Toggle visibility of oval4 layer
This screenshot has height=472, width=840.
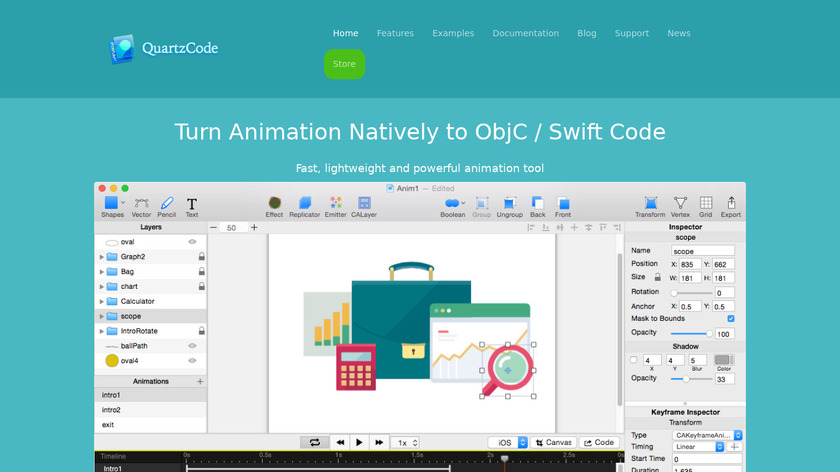(192, 361)
